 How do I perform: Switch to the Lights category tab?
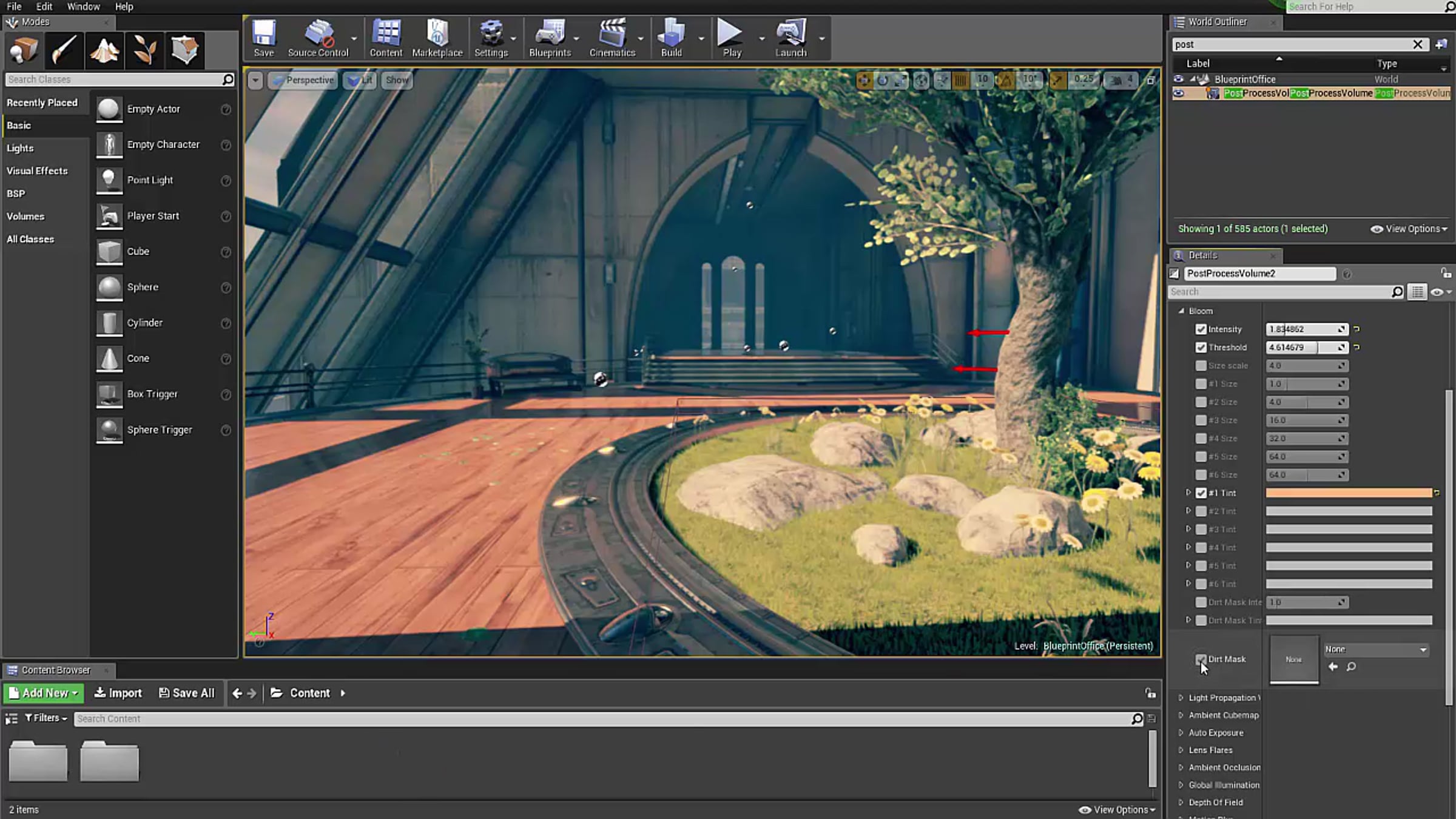pos(20,148)
